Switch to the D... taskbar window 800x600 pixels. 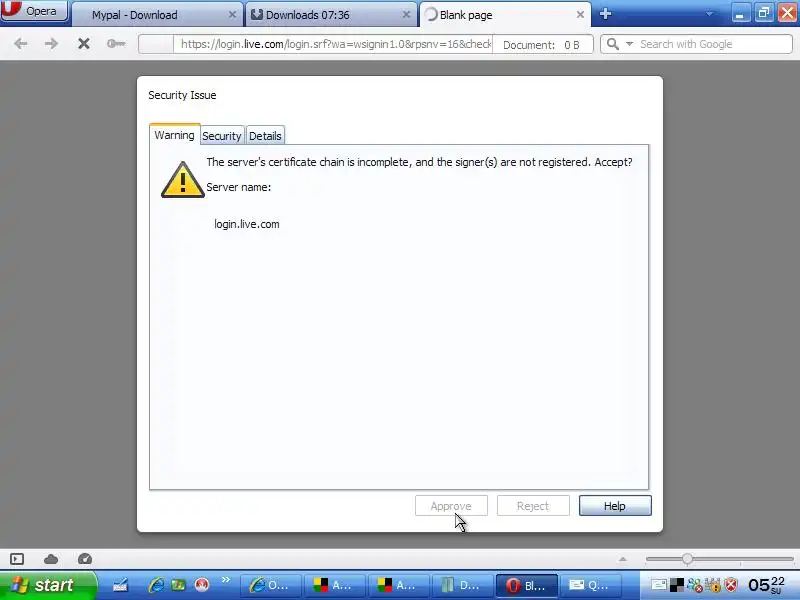pos(463,585)
